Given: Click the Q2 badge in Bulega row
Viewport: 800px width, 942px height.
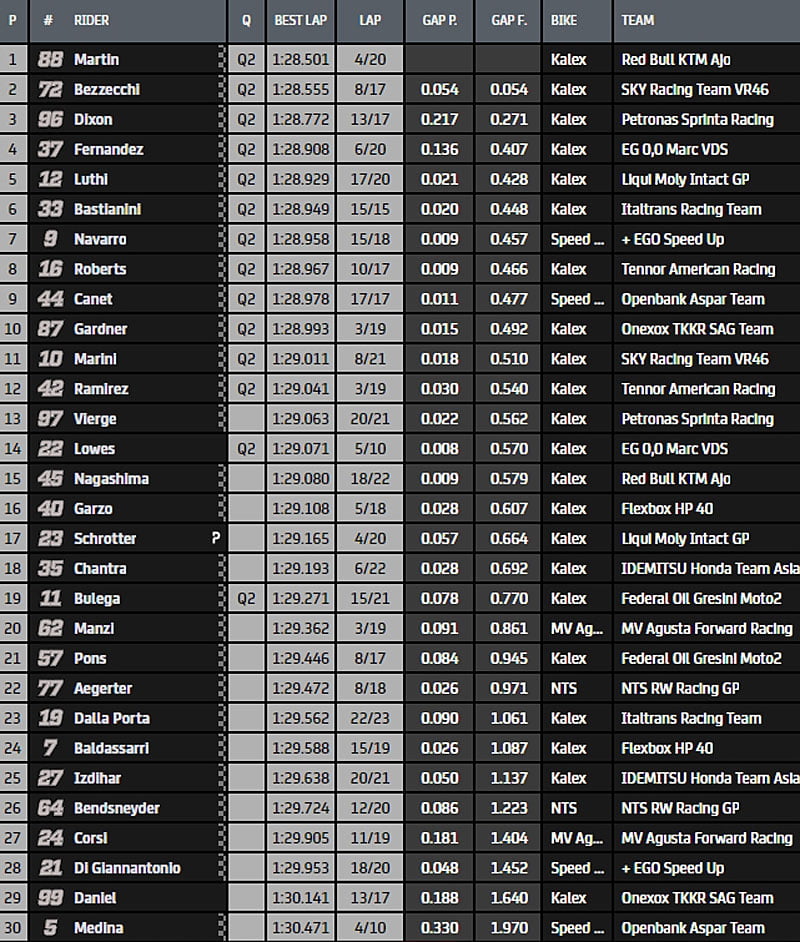Looking at the screenshot, I should point(246,598).
